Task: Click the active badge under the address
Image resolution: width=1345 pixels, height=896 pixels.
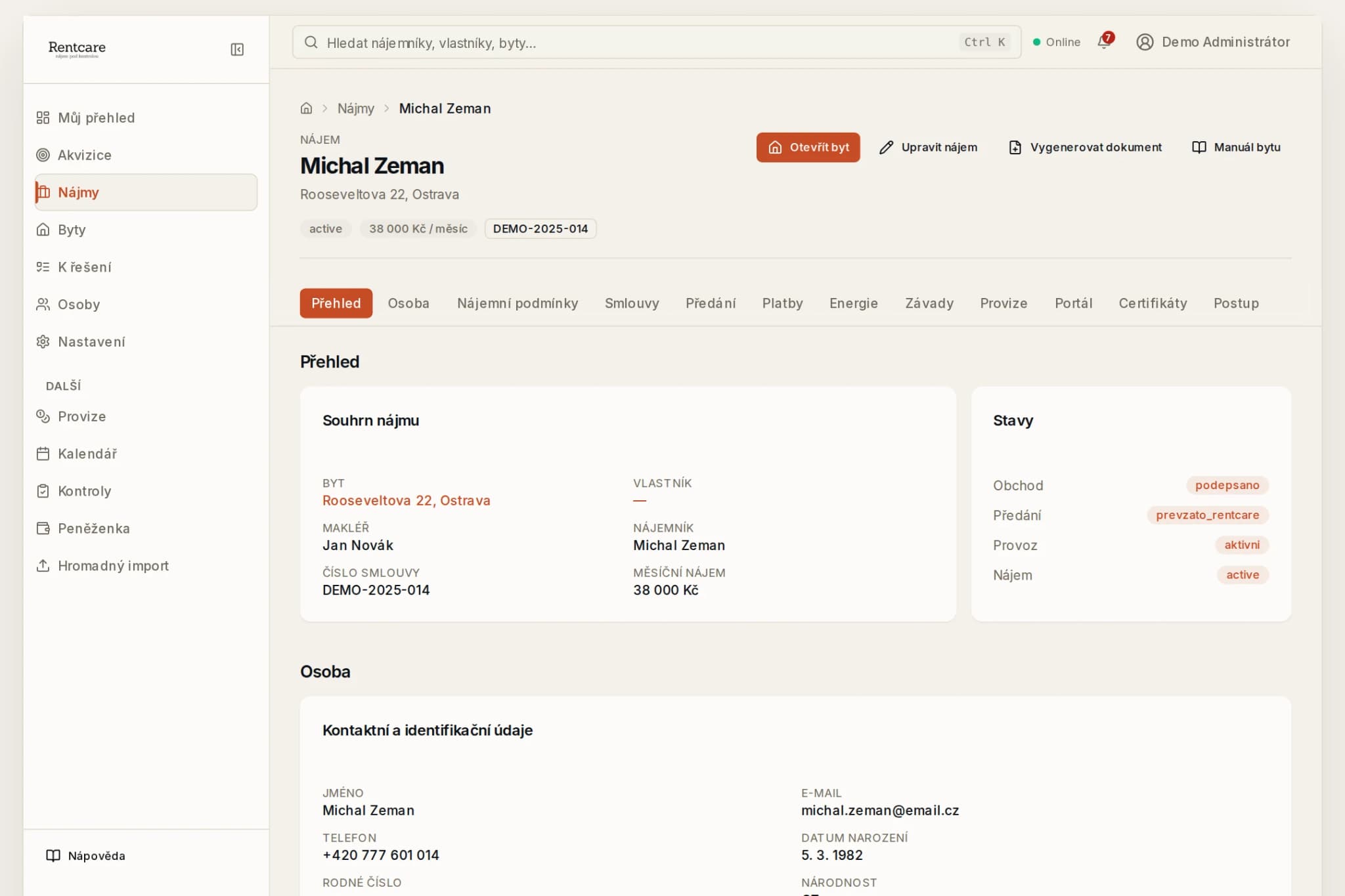Action: (x=326, y=228)
